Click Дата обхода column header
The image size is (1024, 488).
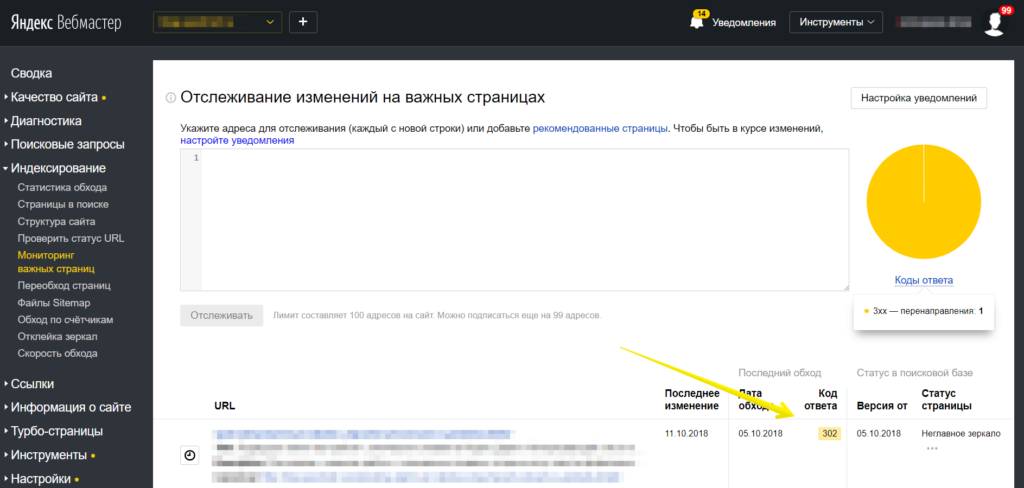[x=757, y=399]
